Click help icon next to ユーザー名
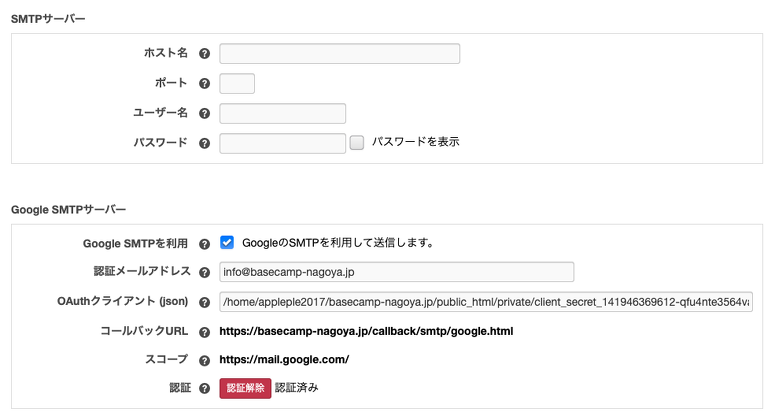This screenshot has height=420, width=775. [205, 114]
